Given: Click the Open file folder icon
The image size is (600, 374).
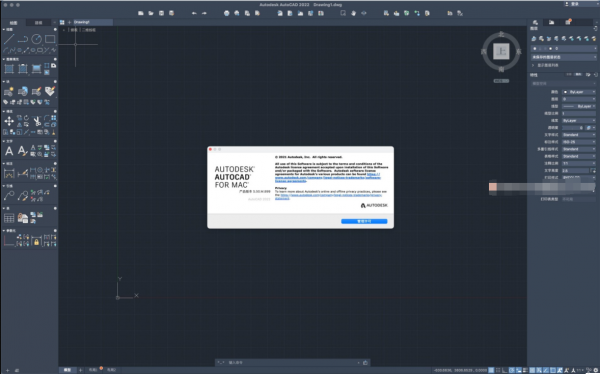Looking at the screenshot, I should (x=151, y=13).
